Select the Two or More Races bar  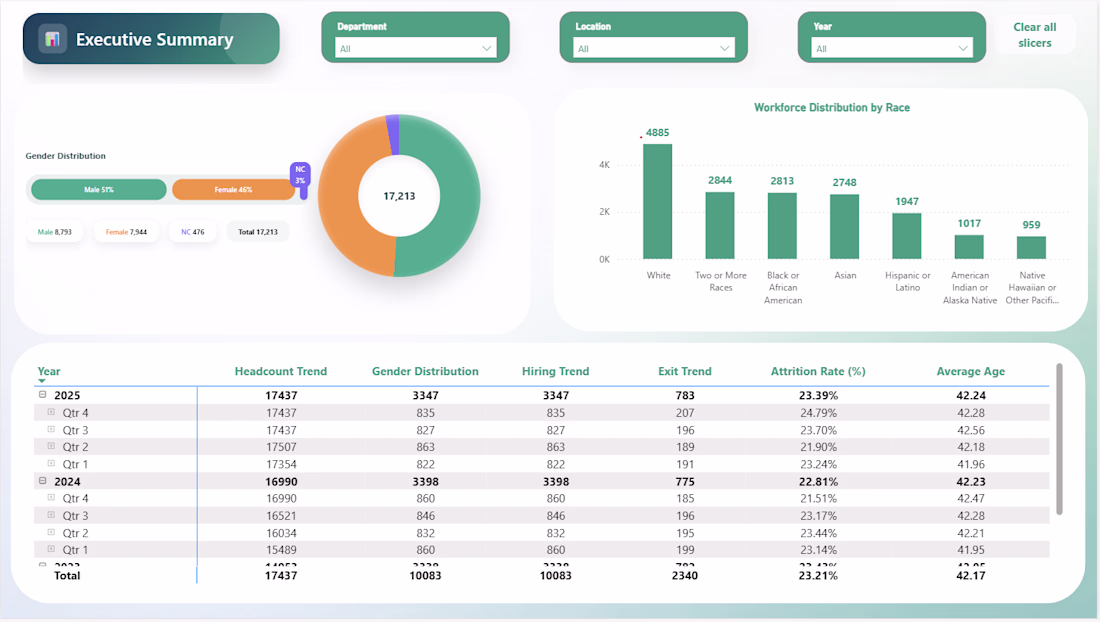[x=720, y=226]
